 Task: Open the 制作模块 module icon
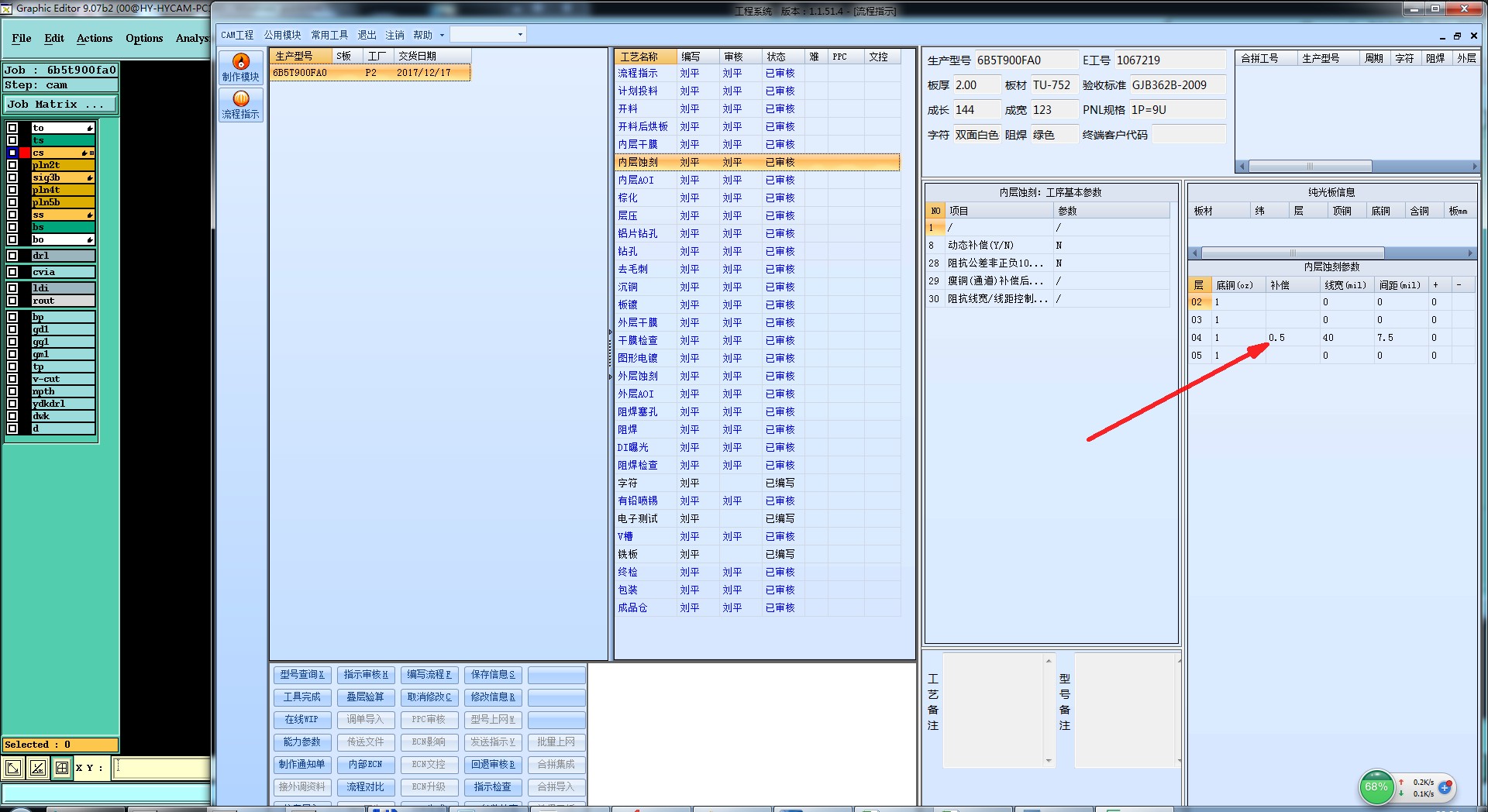click(x=241, y=67)
